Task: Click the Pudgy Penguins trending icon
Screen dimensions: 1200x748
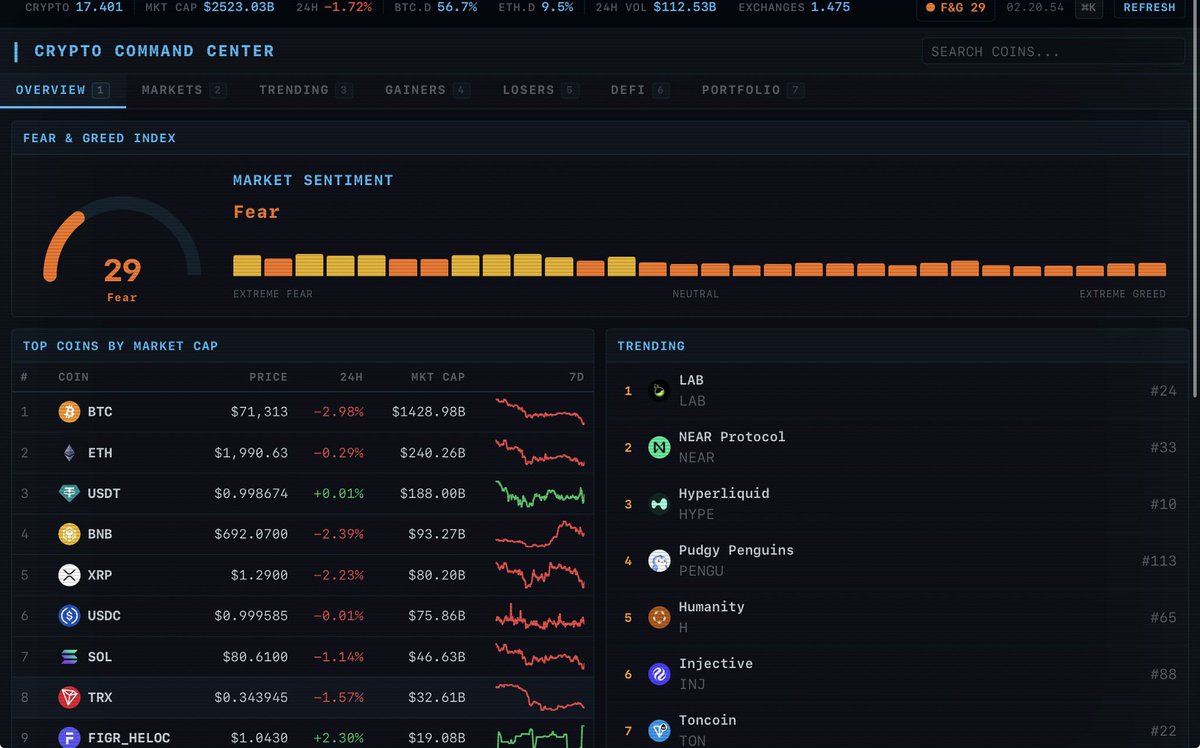Action: 658,560
